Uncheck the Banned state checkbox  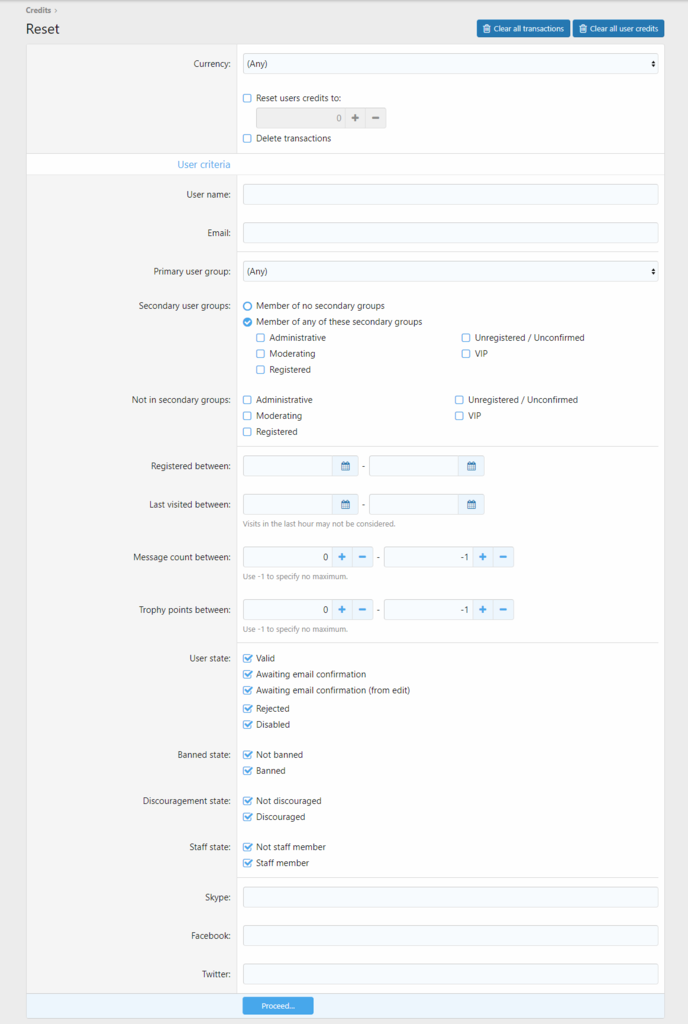tap(248, 771)
